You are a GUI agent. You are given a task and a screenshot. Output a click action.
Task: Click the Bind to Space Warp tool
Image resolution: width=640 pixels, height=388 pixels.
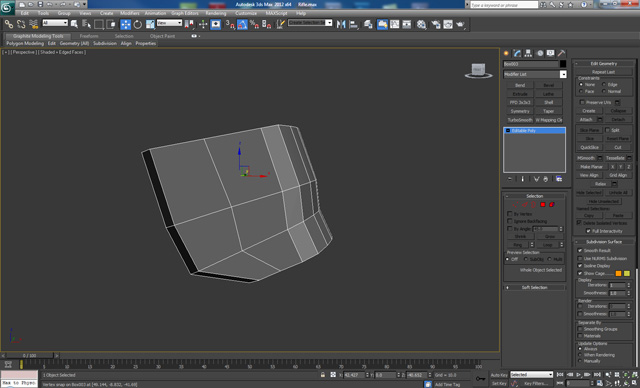coord(33,24)
